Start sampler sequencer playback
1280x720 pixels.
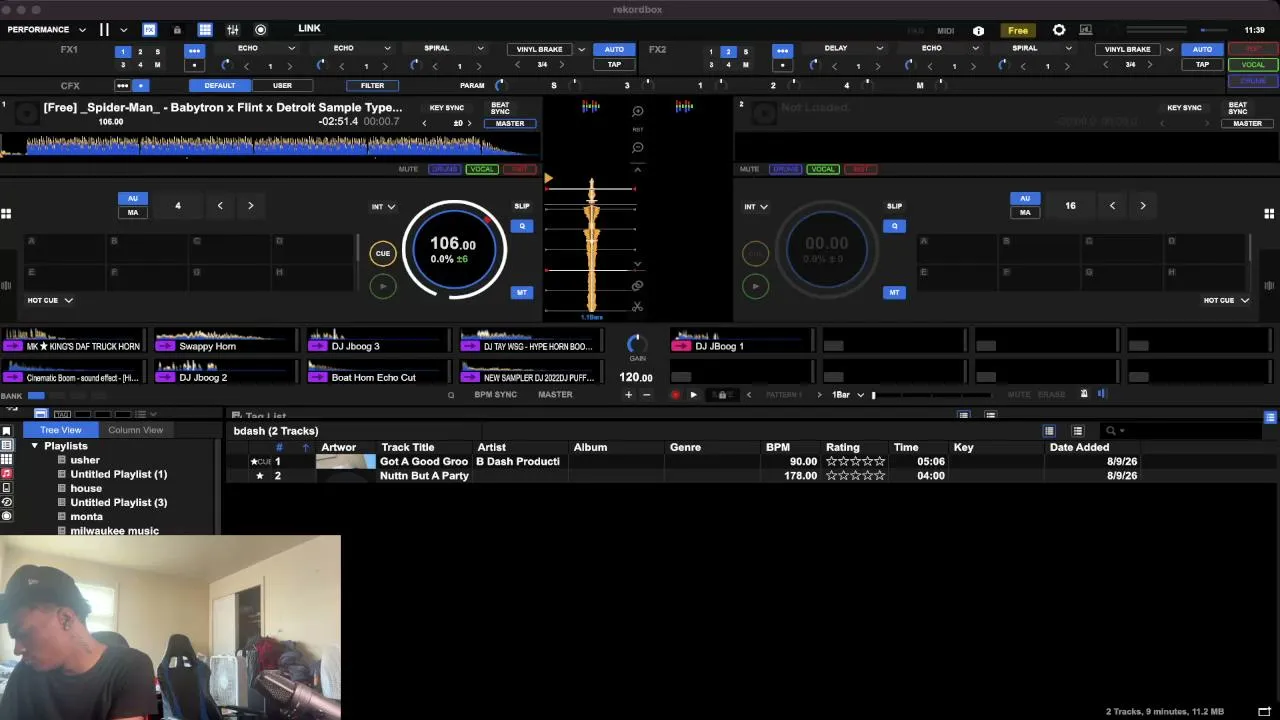[693, 395]
